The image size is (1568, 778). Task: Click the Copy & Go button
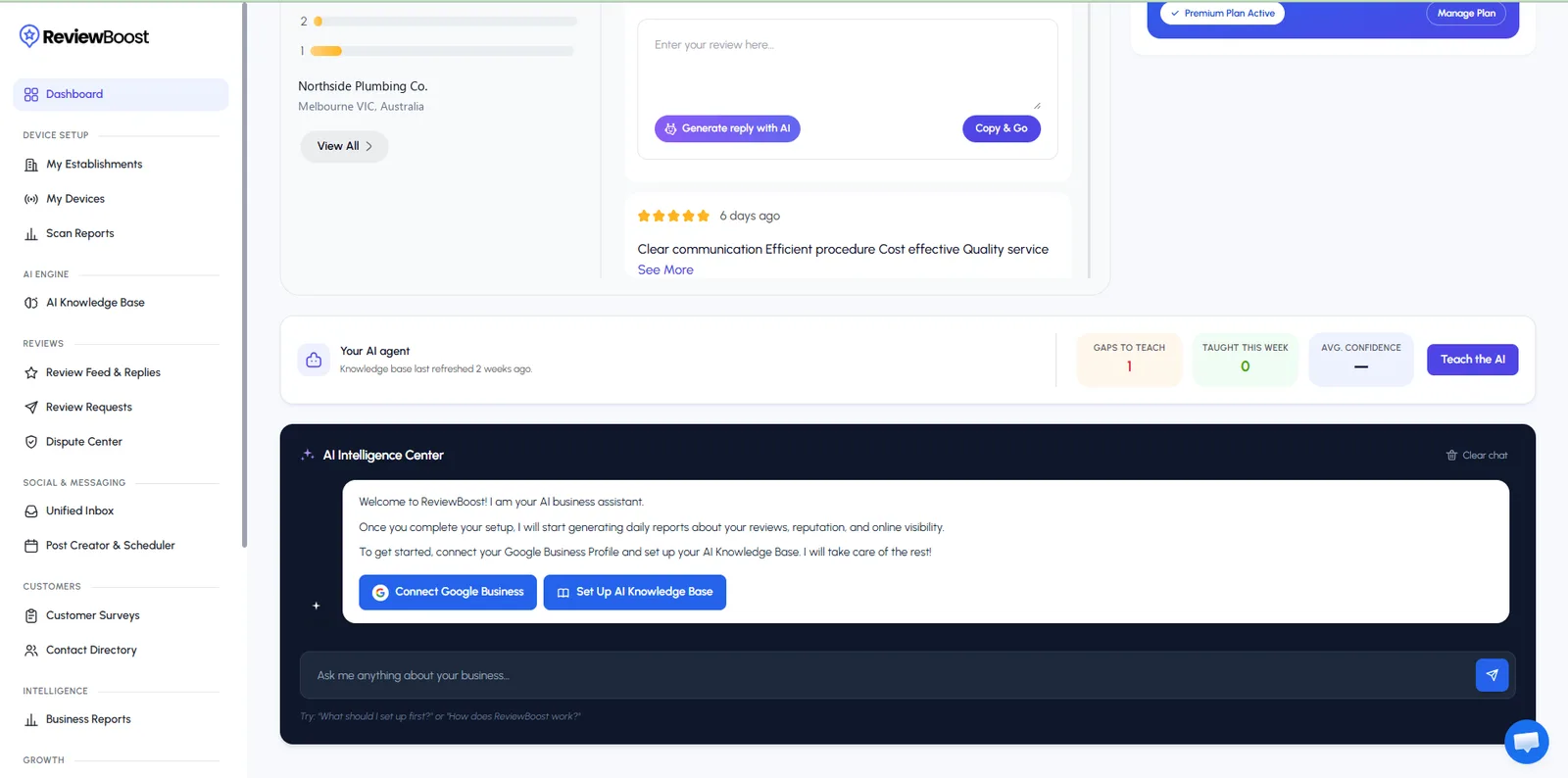(1002, 128)
